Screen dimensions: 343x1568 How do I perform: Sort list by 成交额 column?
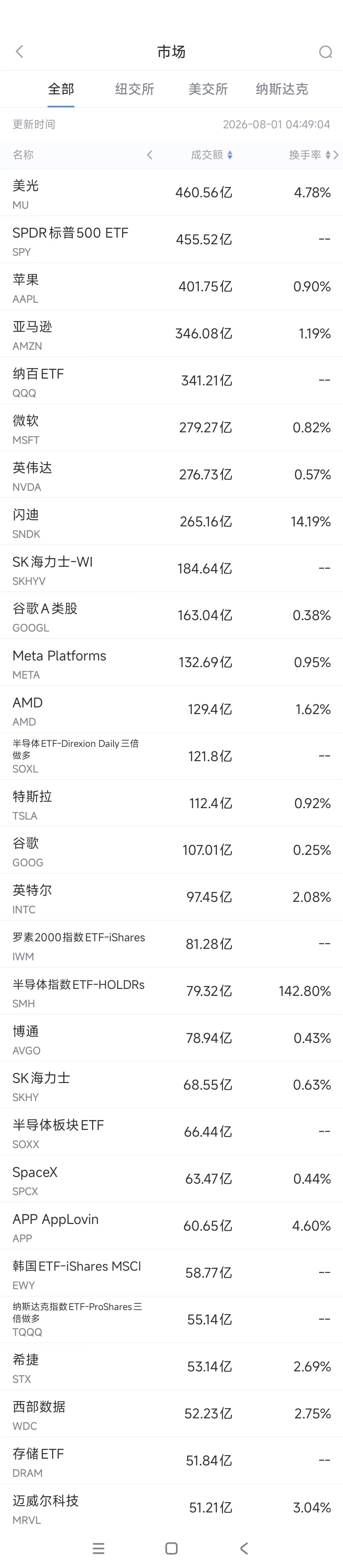pyautogui.click(x=212, y=155)
